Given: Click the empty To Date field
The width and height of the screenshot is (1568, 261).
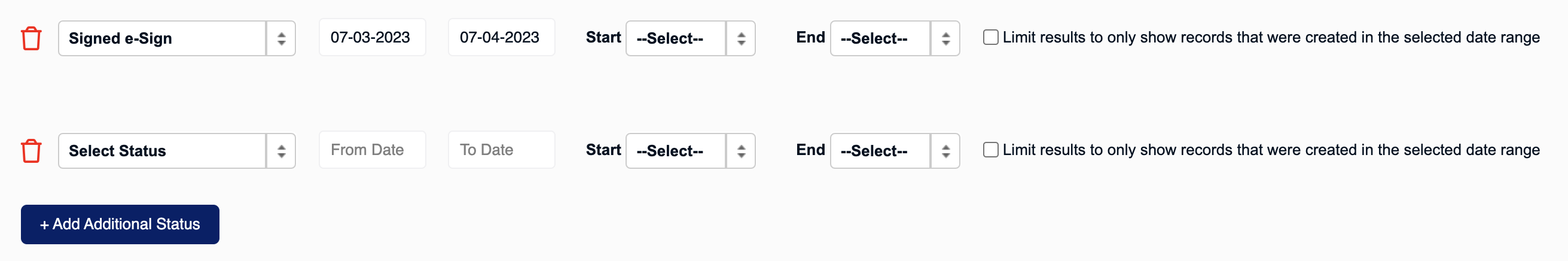Looking at the screenshot, I should [502, 150].
